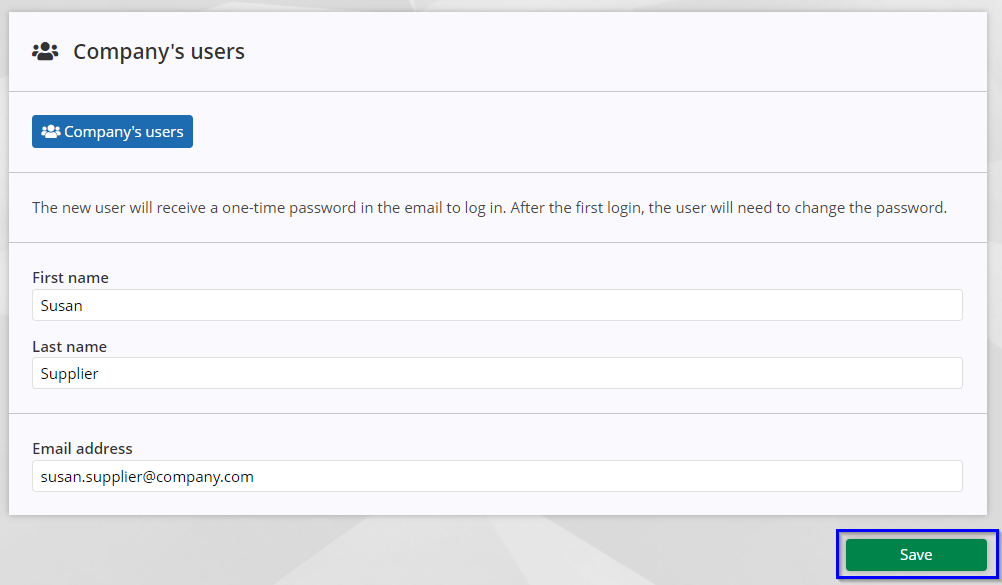Image resolution: width=1002 pixels, height=585 pixels.
Task: Click the green Save button
Action: pyautogui.click(x=916, y=554)
